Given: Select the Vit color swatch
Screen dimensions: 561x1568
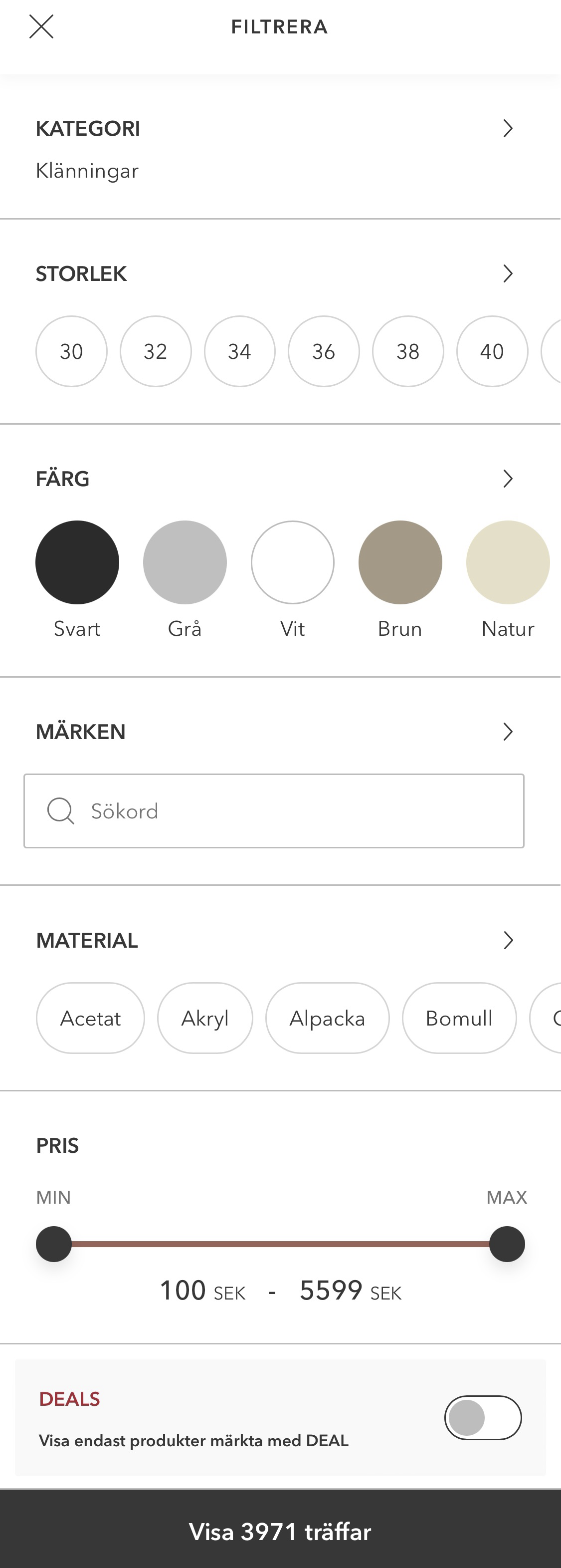Looking at the screenshot, I should 293,562.
